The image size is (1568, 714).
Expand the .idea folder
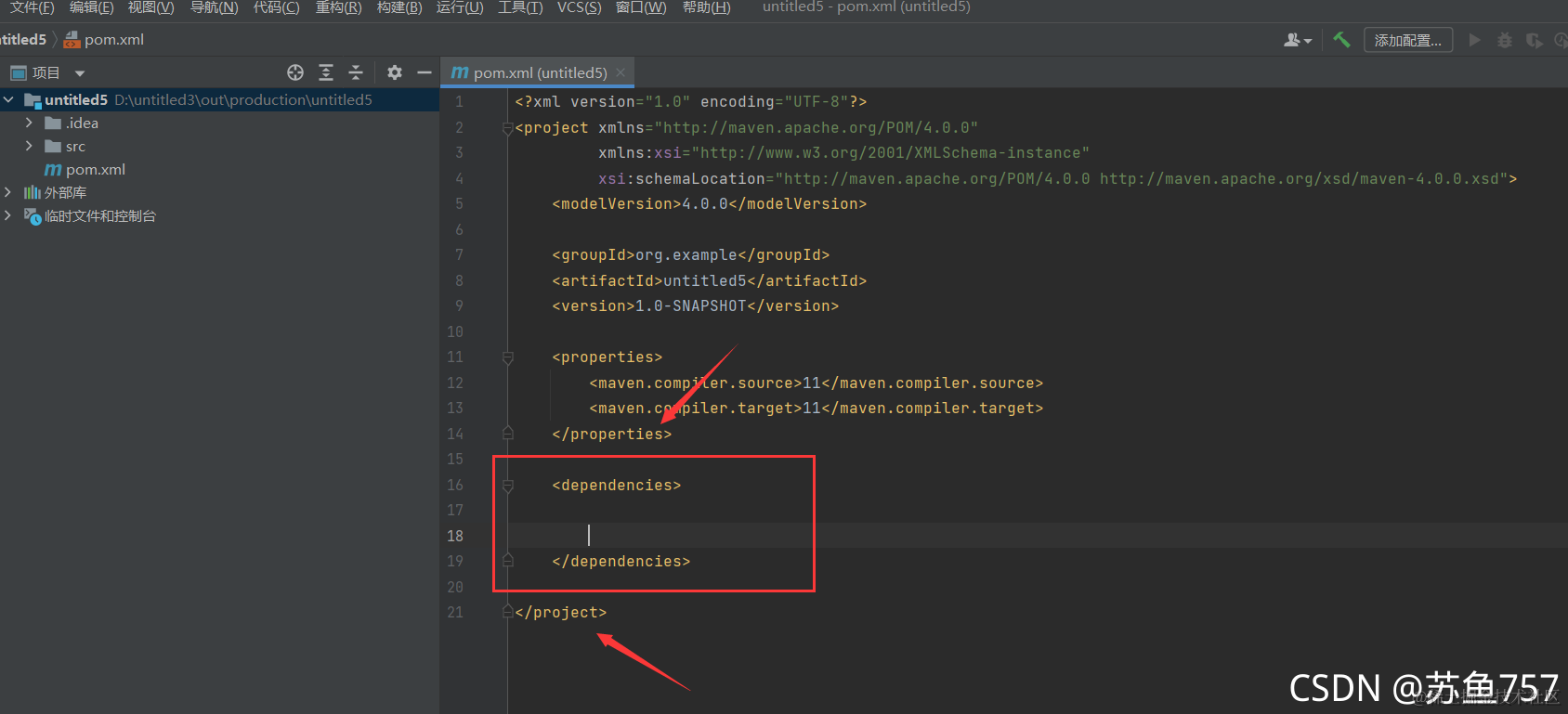point(29,123)
